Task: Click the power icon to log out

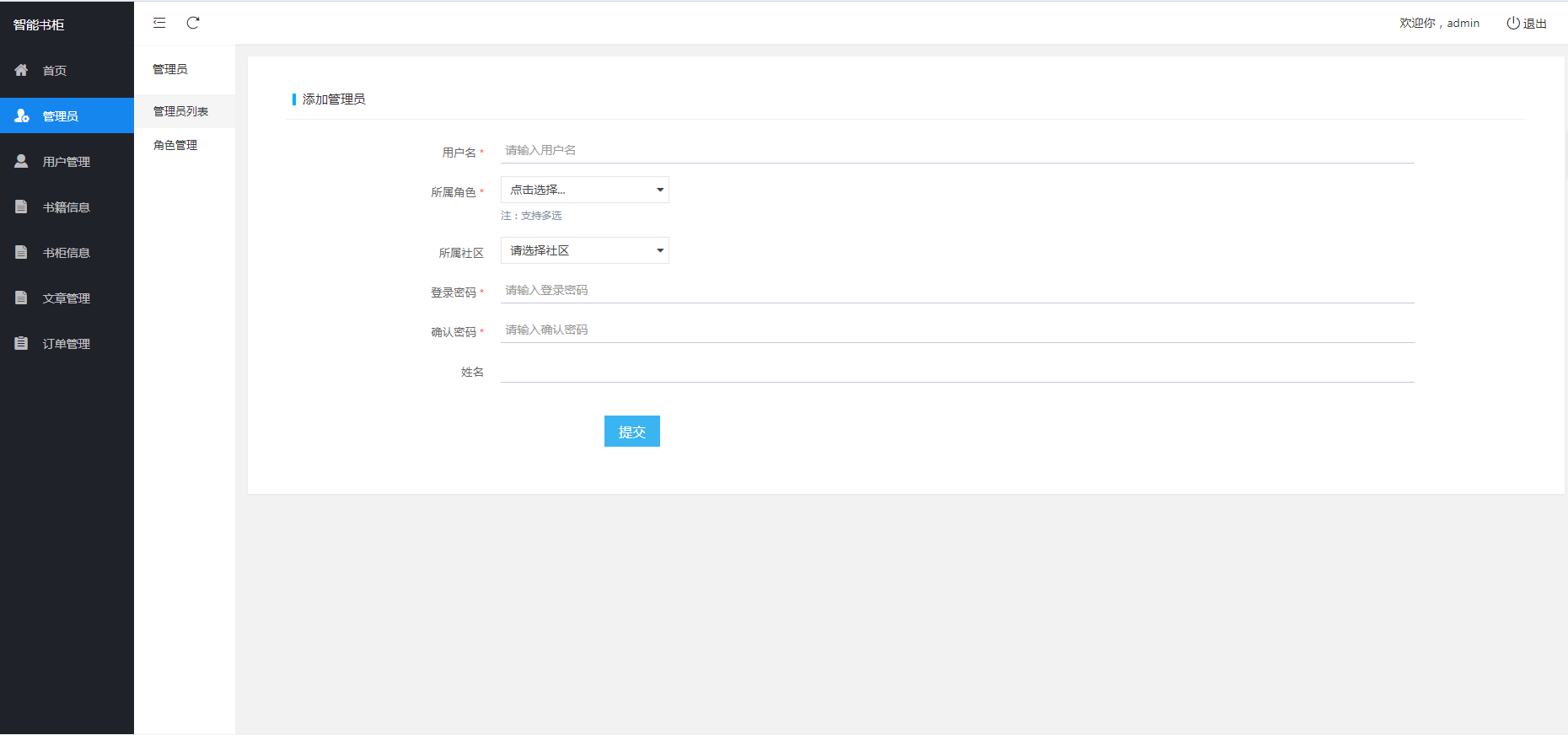Action: (x=1513, y=23)
